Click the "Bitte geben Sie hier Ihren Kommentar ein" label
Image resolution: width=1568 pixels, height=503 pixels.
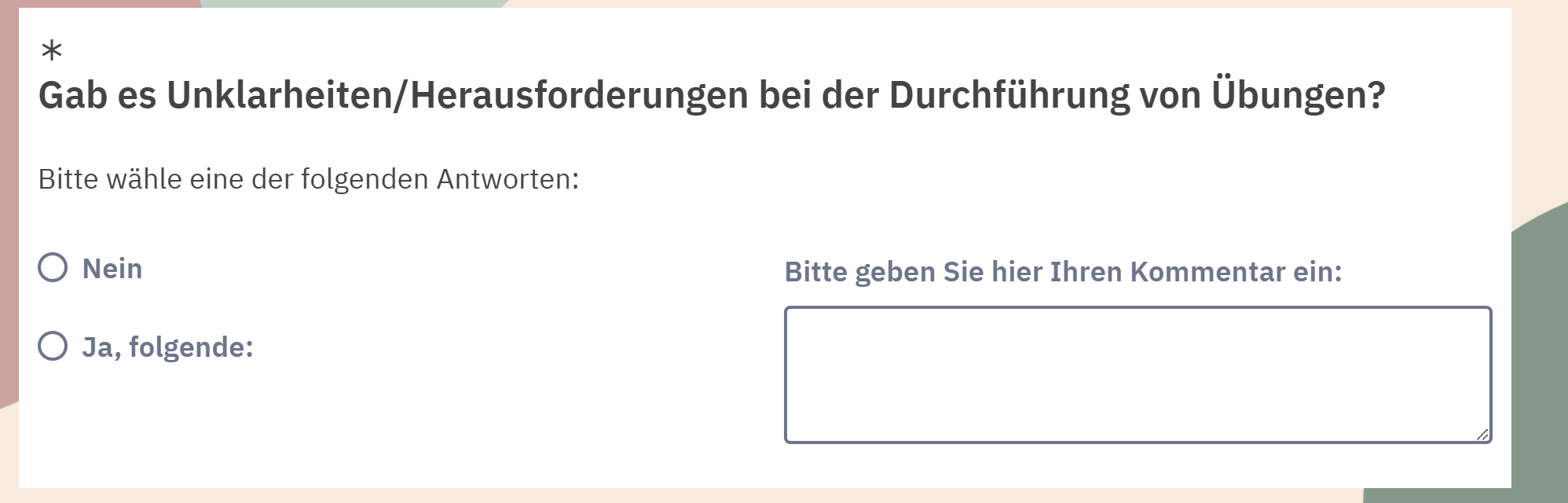point(1063,272)
